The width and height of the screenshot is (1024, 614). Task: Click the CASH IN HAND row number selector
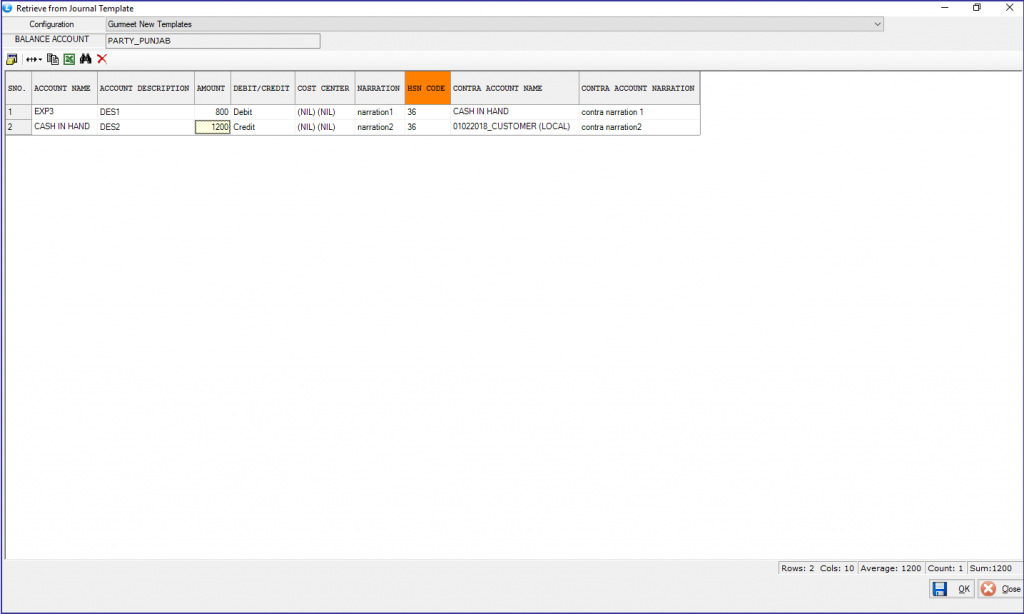pyautogui.click(x=16, y=127)
